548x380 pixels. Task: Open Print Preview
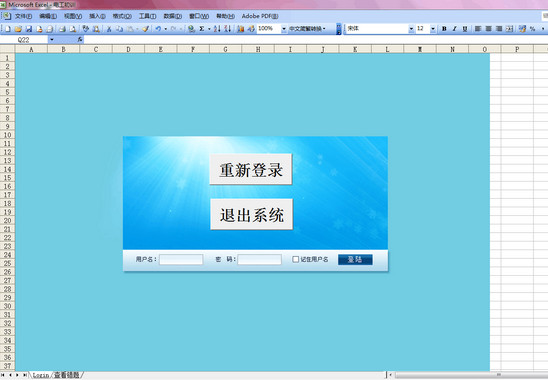click(72, 29)
